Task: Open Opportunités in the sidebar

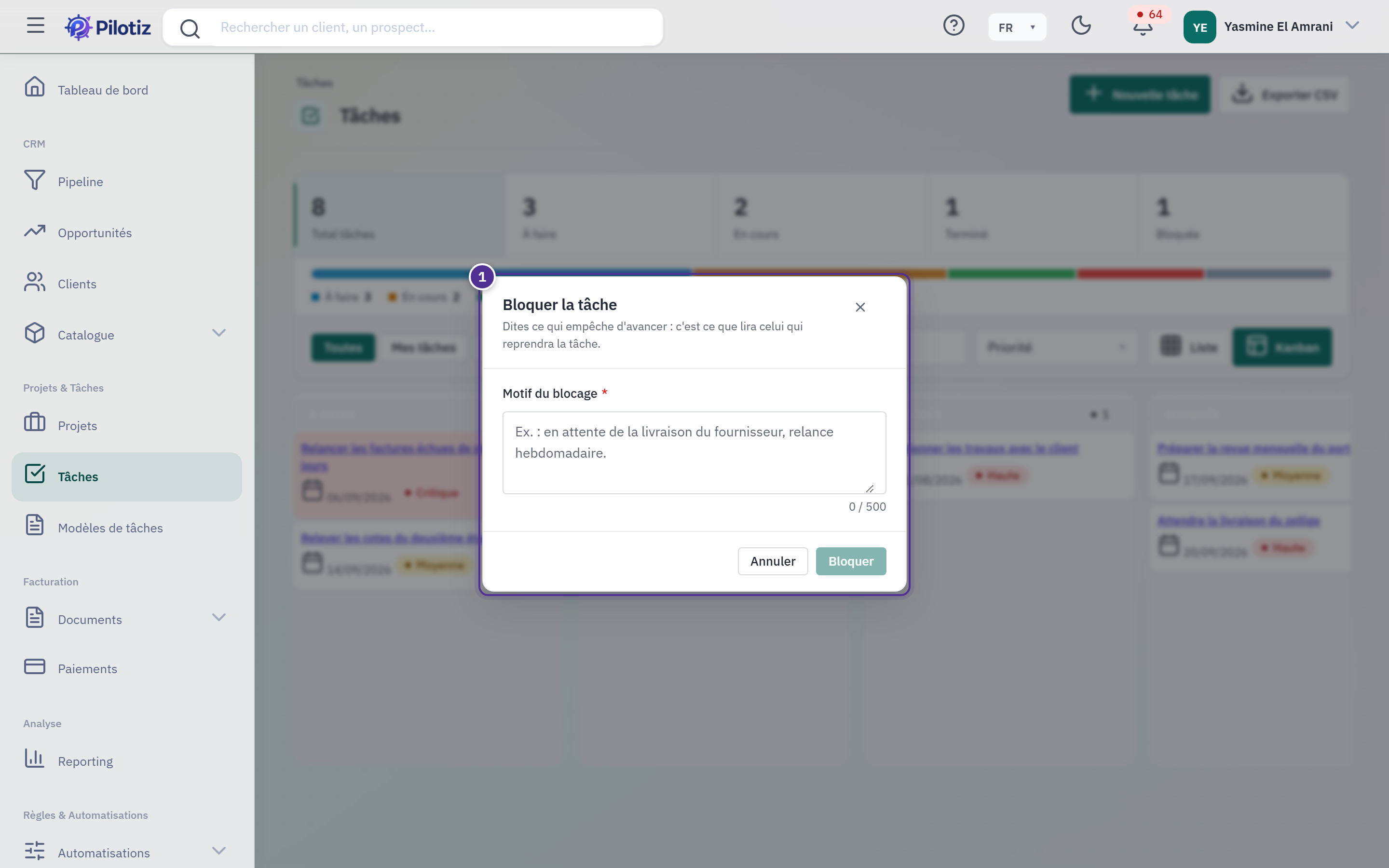Action: [x=127, y=233]
